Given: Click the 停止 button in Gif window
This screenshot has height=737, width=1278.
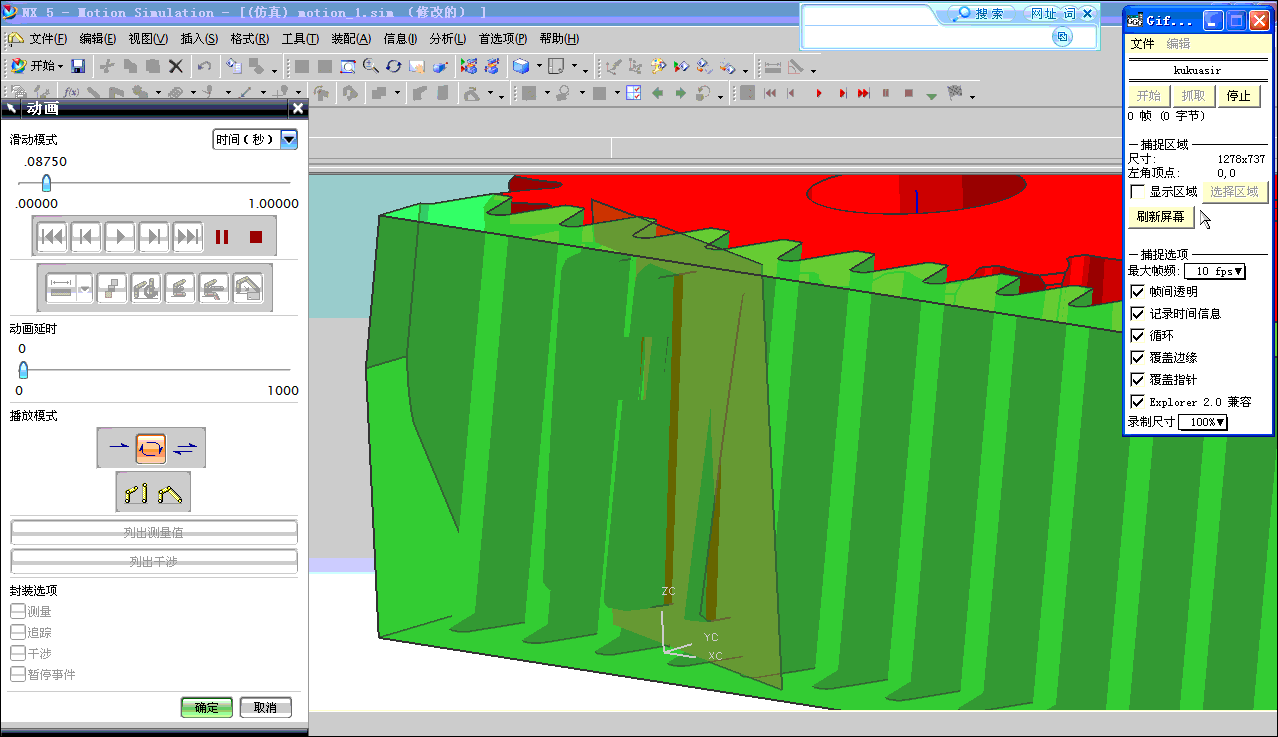Looking at the screenshot, I should (1238, 96).
